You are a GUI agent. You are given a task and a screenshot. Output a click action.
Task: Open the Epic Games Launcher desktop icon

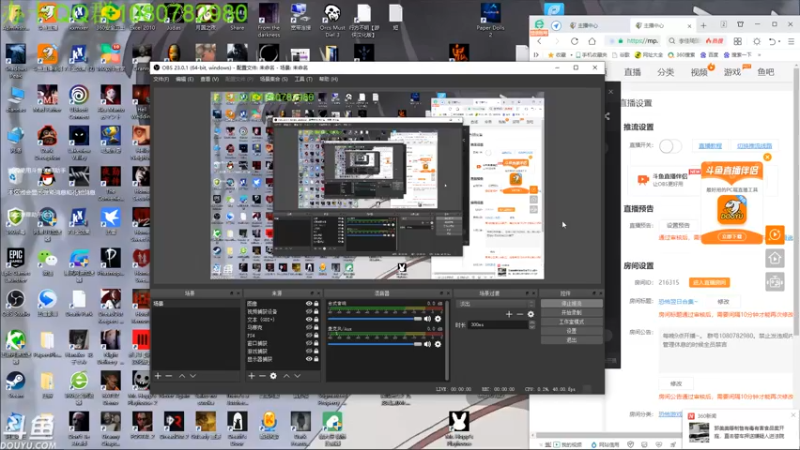15,265
